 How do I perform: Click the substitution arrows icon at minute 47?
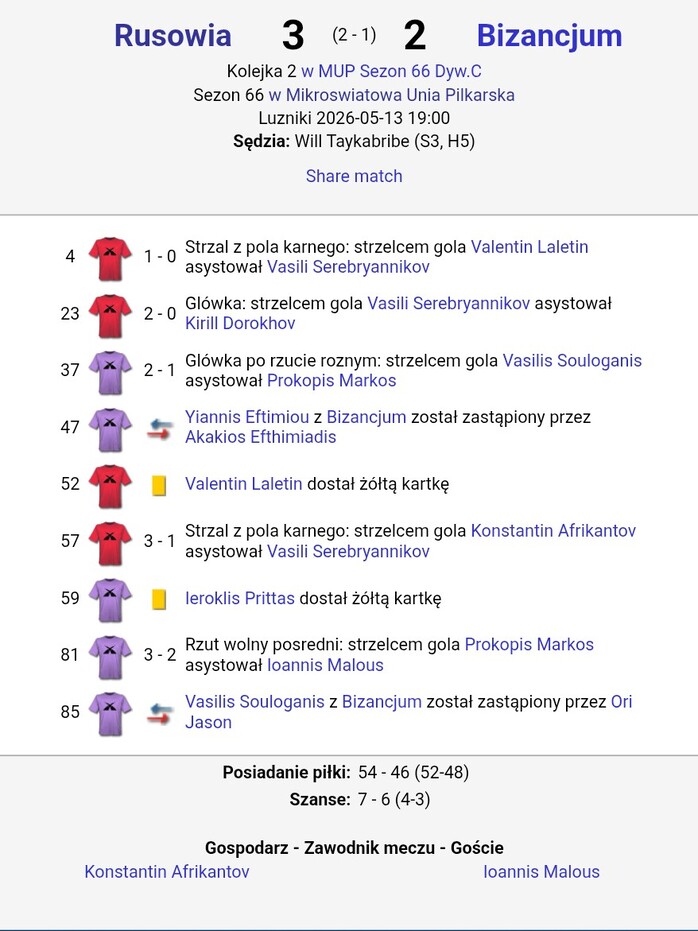click(x=160, y=429)
